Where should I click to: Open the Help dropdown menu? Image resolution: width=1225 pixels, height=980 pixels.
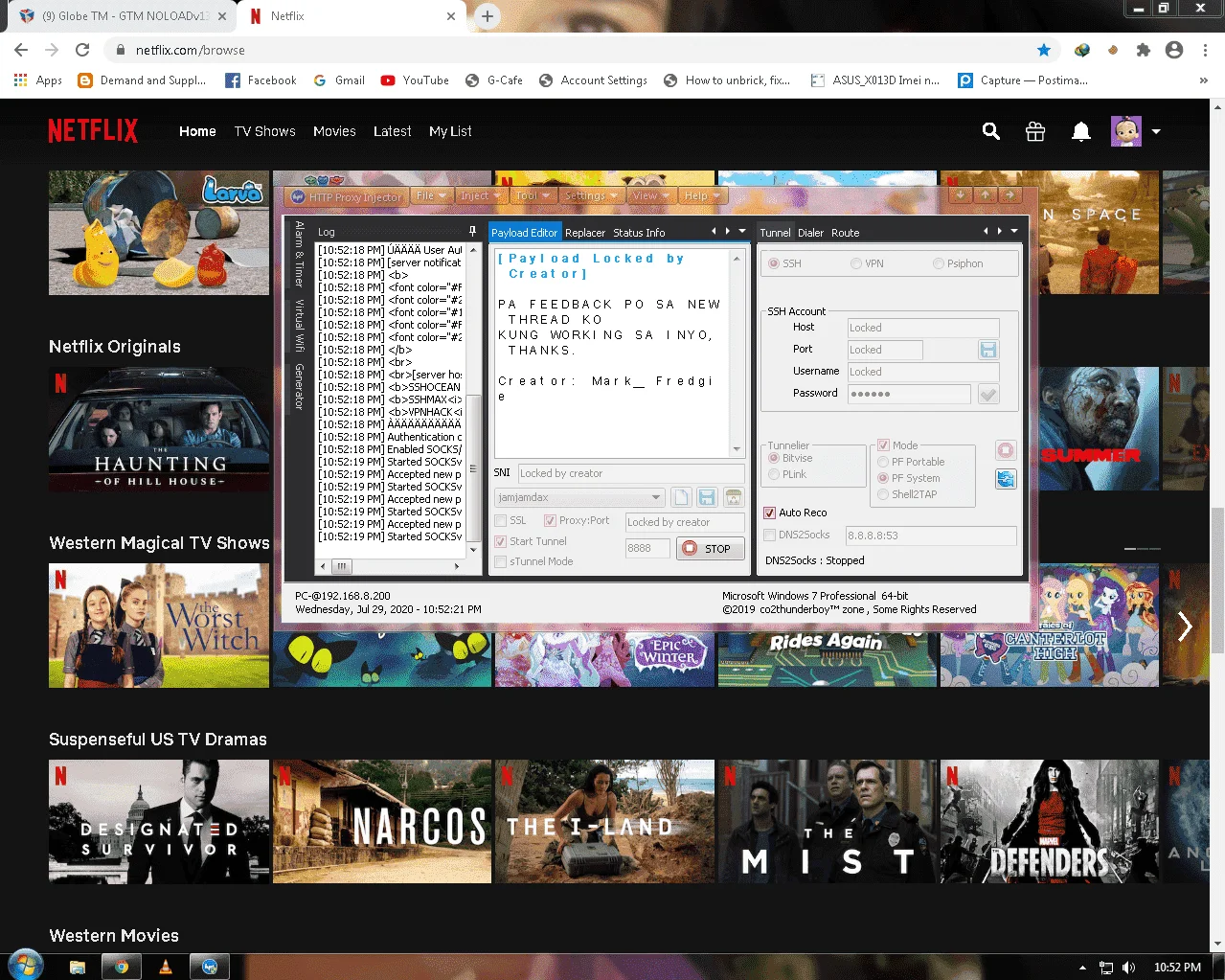(702, 195)
